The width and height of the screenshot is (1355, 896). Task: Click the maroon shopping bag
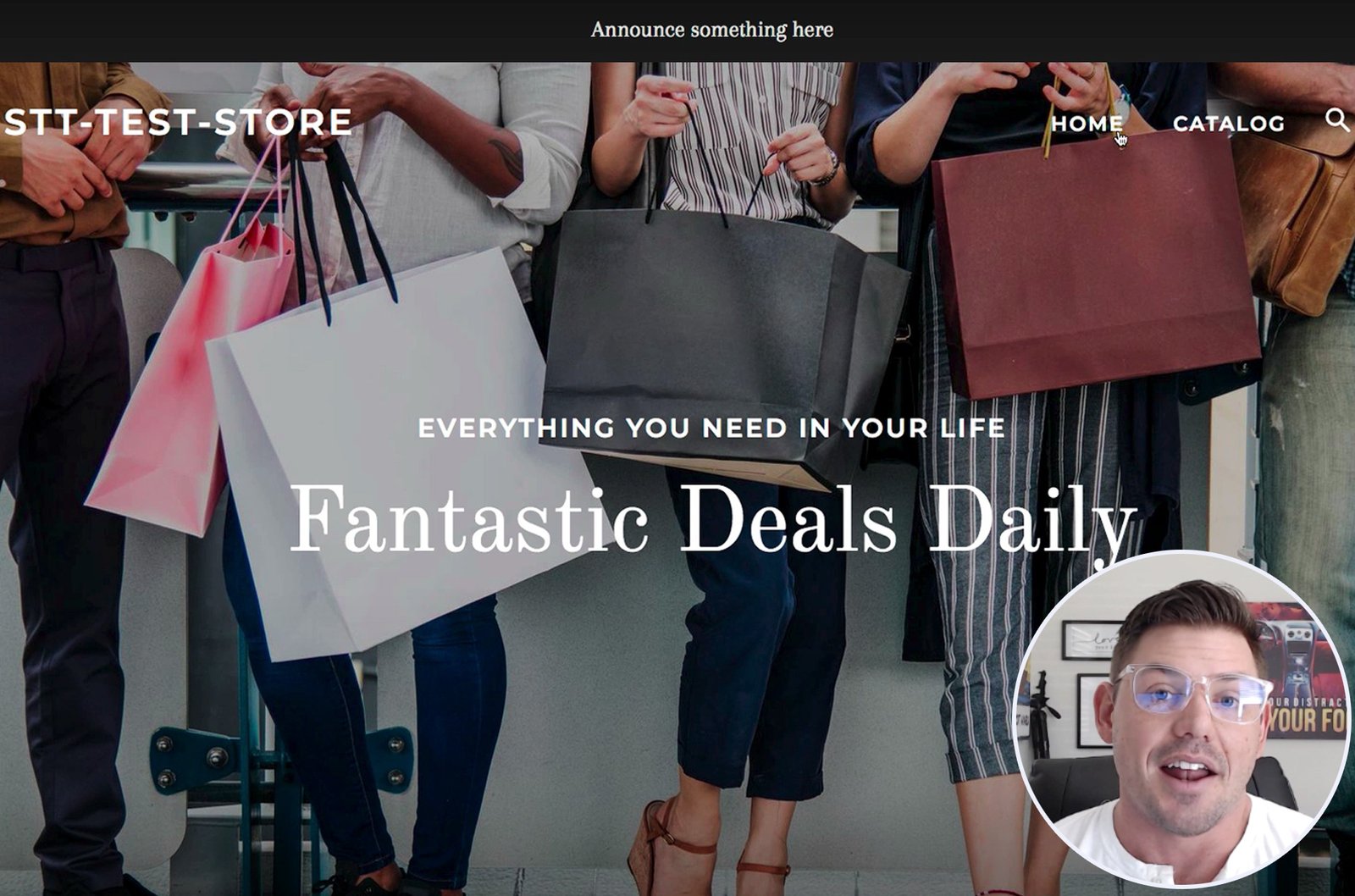(x=1092, y=263)
